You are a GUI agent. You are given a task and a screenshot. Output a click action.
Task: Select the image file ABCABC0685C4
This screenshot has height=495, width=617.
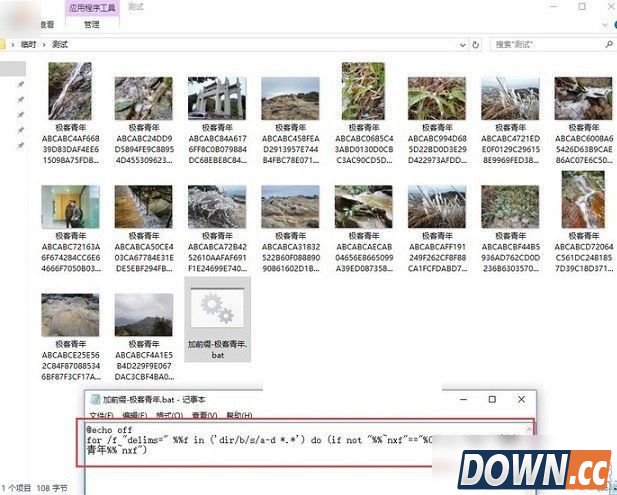point(364,91)
